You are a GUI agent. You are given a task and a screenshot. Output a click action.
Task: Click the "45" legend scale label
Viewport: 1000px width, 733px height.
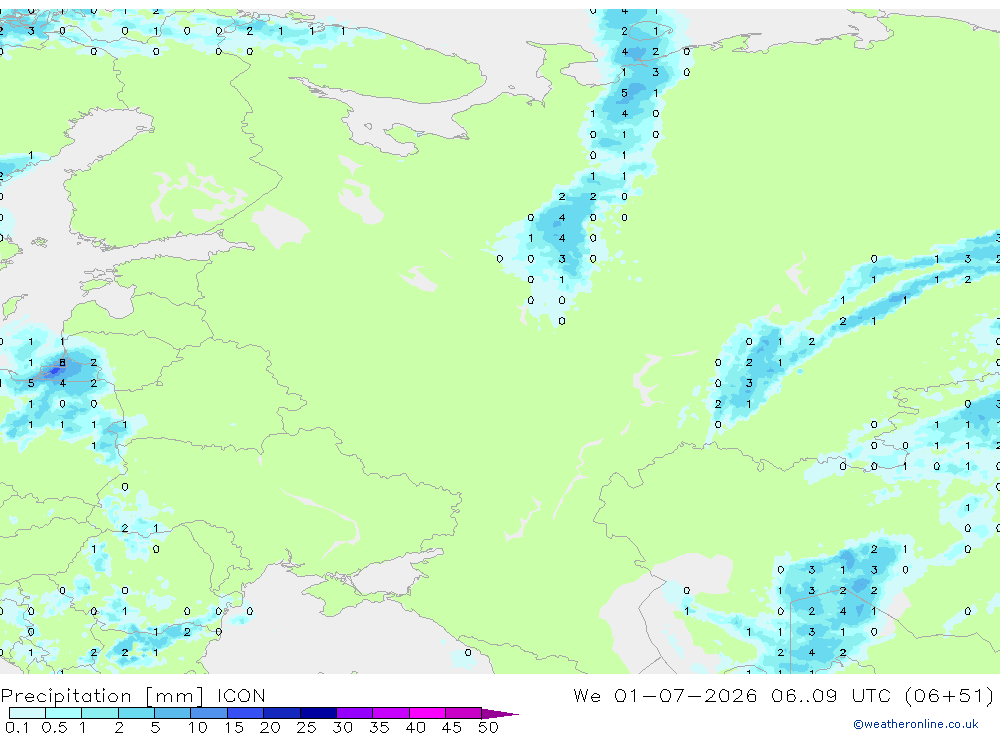[x=452, y=727]
